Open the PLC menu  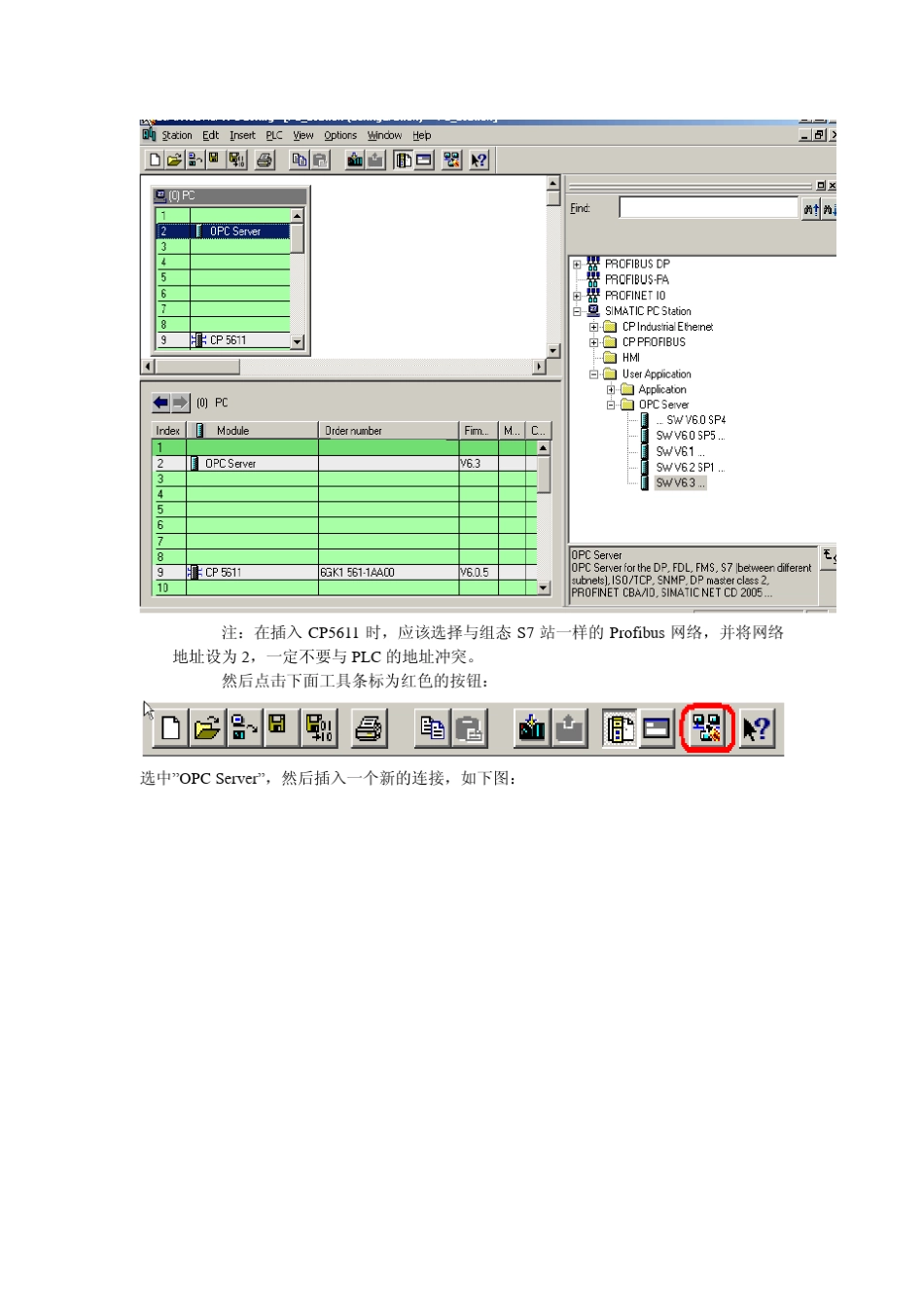tap(274, 136)
